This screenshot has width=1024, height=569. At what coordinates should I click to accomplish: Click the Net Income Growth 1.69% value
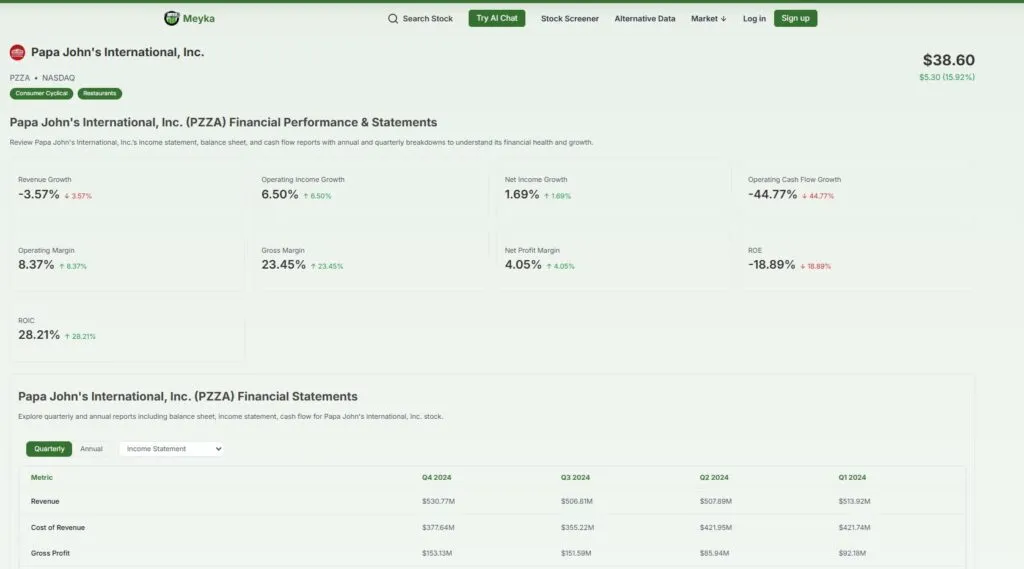click(522, 195)
